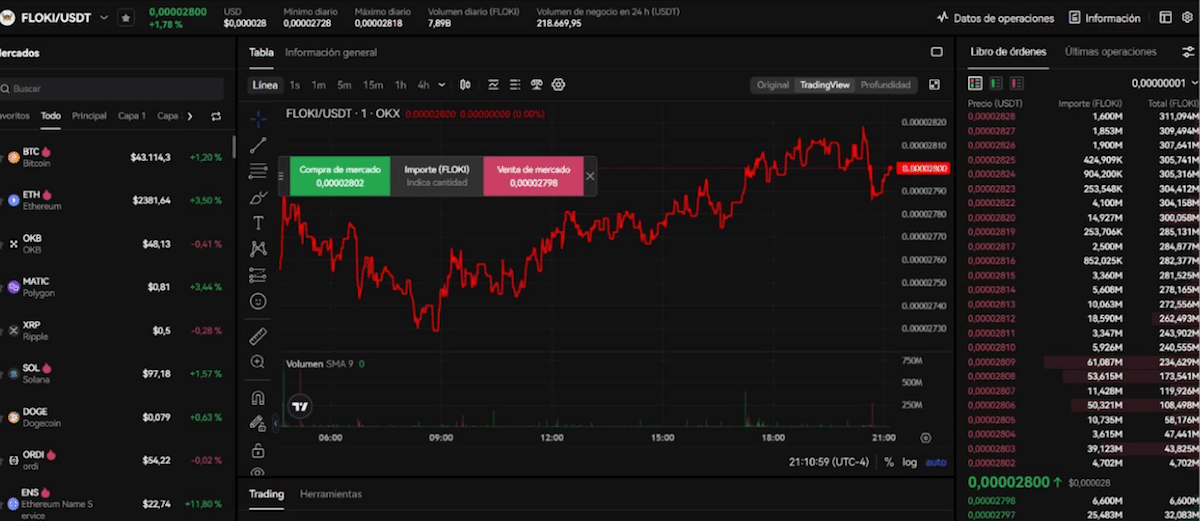This screenshot has width=1200, height=521.
Task: Click Venta de mercado sell button
Action: 533,176
